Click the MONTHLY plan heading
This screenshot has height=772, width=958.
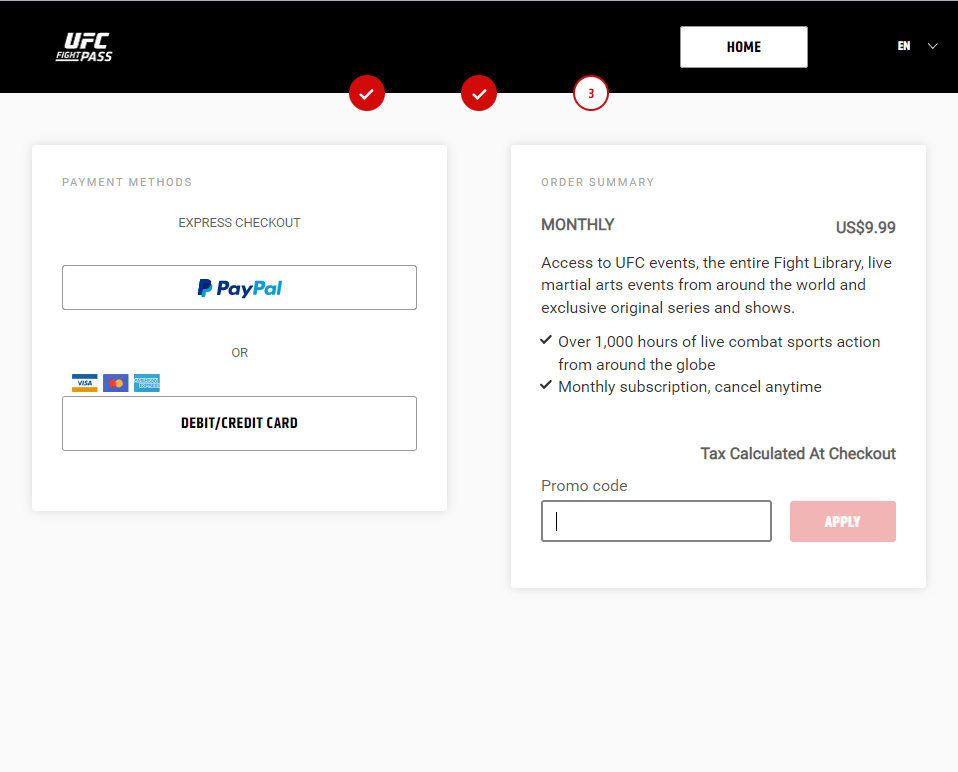pyautogui.click(x=577, y=225)
